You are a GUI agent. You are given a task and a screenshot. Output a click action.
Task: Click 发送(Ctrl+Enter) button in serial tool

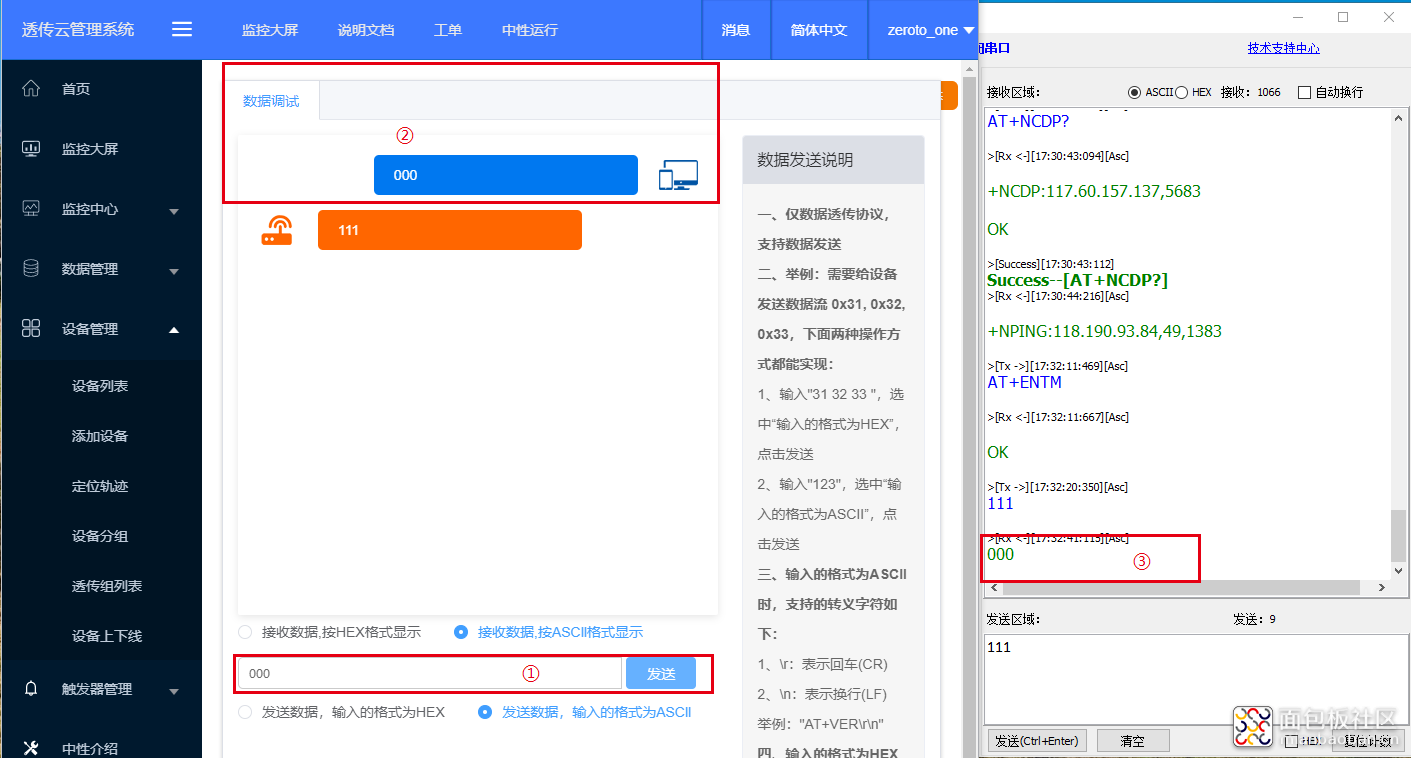tap(1038, 741)
